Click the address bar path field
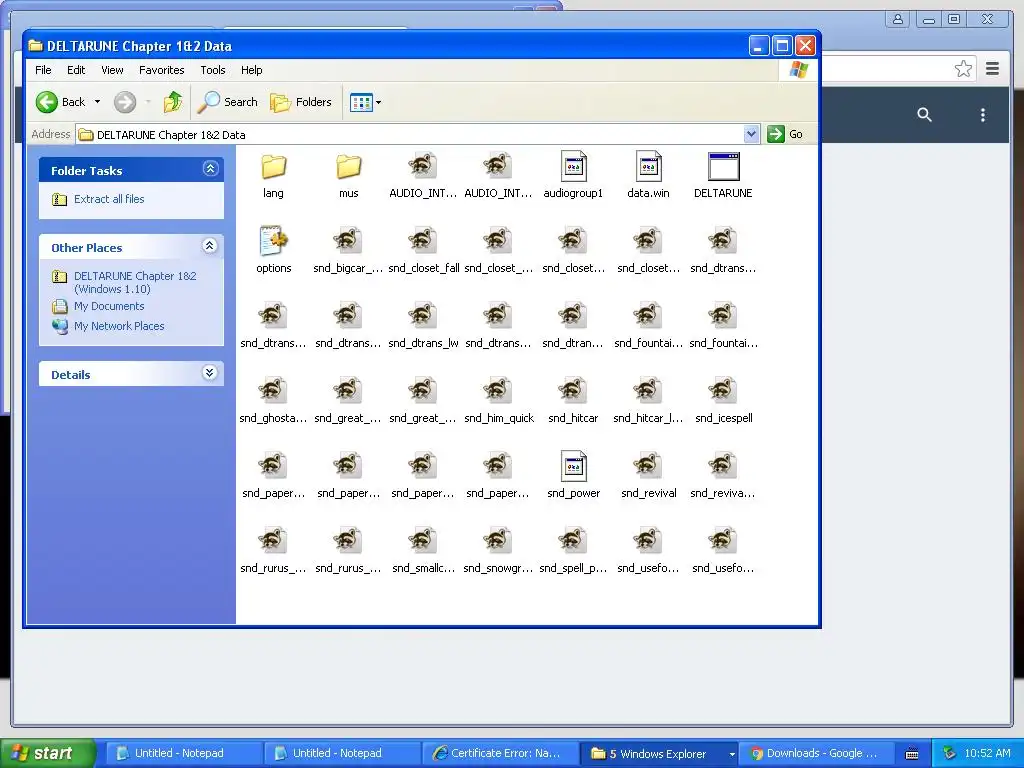 pyautogui.click(x=411, y=135)
